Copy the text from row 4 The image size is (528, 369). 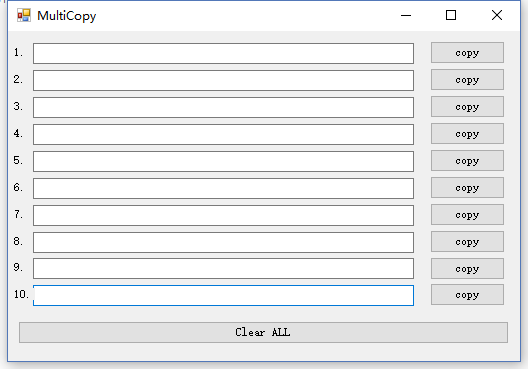coord(467,134)
